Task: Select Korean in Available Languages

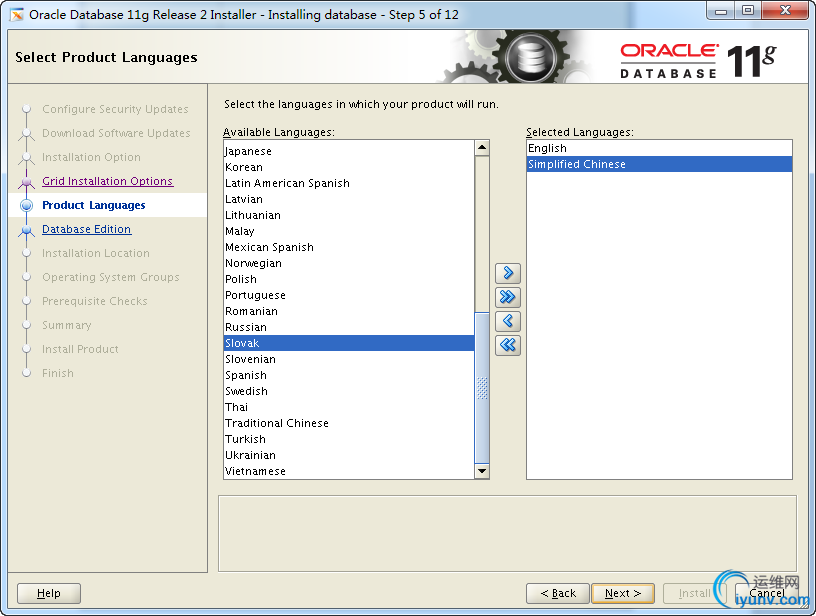Action: click(x=349, y=167)
